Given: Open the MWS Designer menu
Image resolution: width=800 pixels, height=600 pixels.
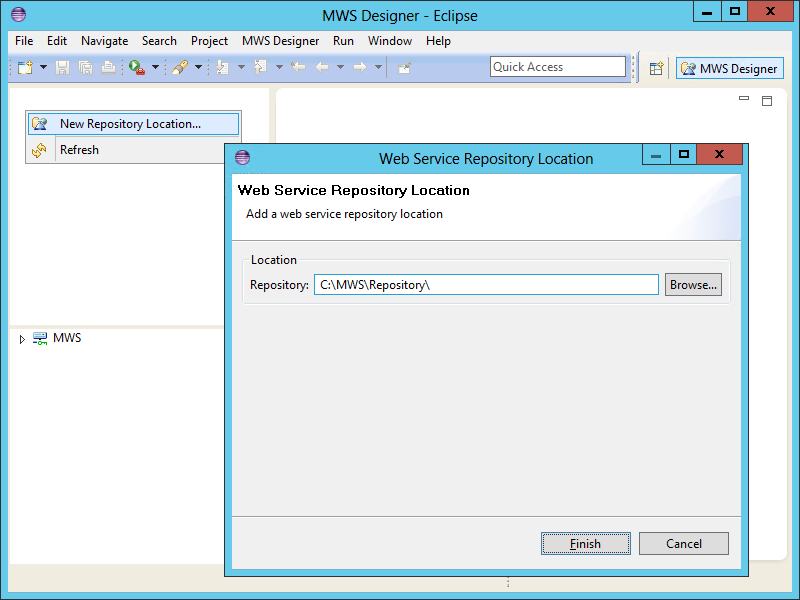Looking at the screenshot, I should coord(280,41).
